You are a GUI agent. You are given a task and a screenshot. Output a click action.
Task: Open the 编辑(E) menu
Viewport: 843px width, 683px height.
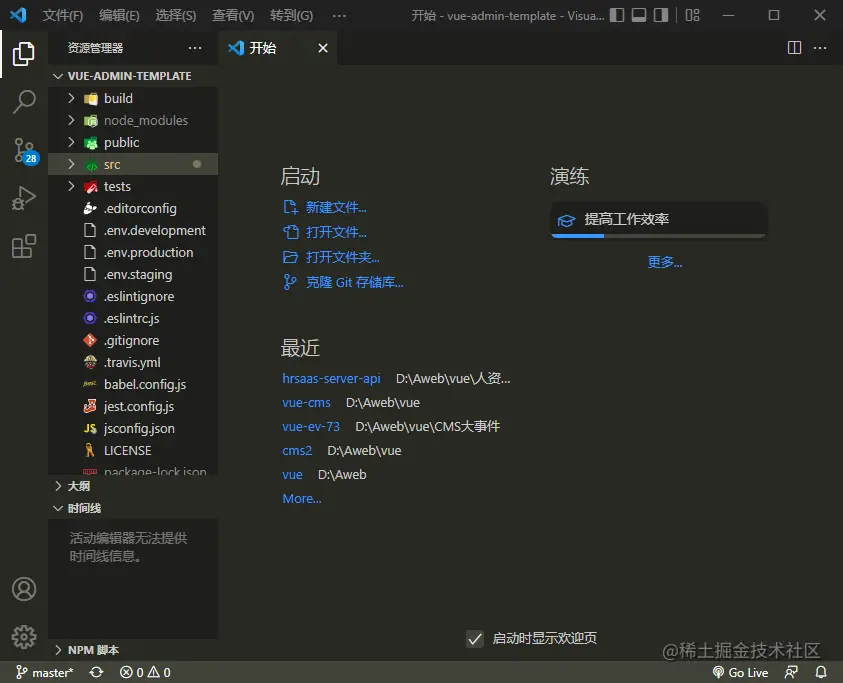tap(119, 15)
